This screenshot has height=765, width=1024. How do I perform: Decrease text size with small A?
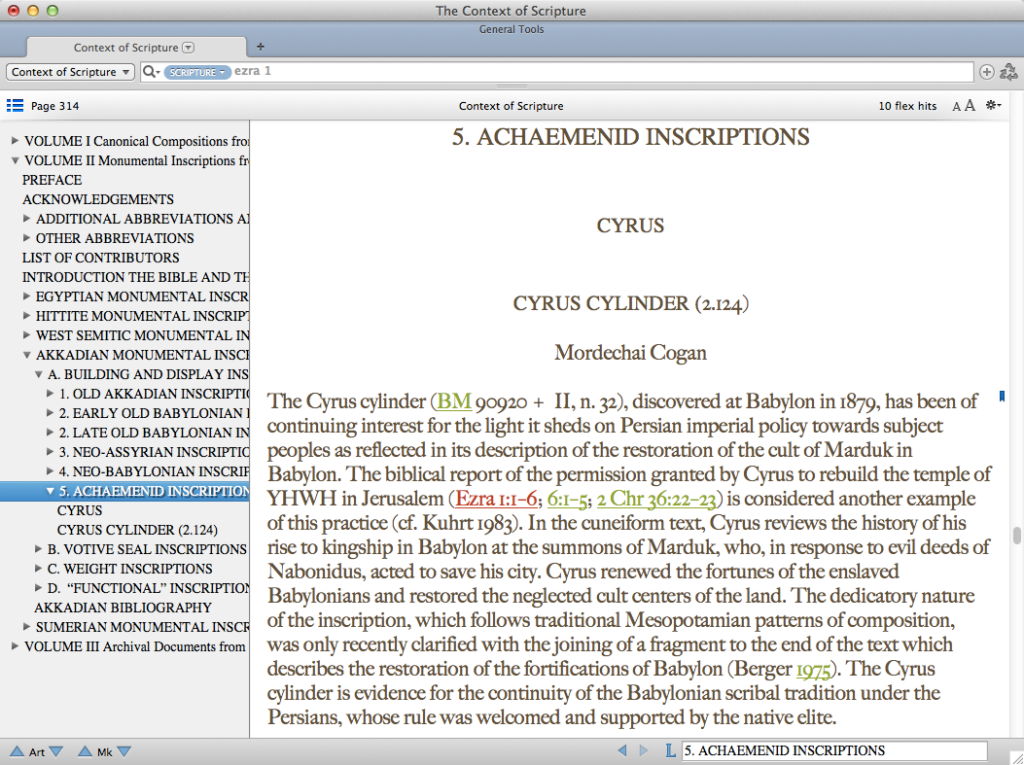957,107
